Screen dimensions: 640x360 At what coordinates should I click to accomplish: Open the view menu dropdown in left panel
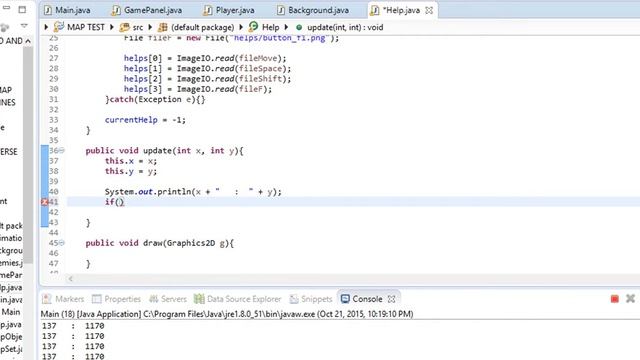(x=24, y=26)
